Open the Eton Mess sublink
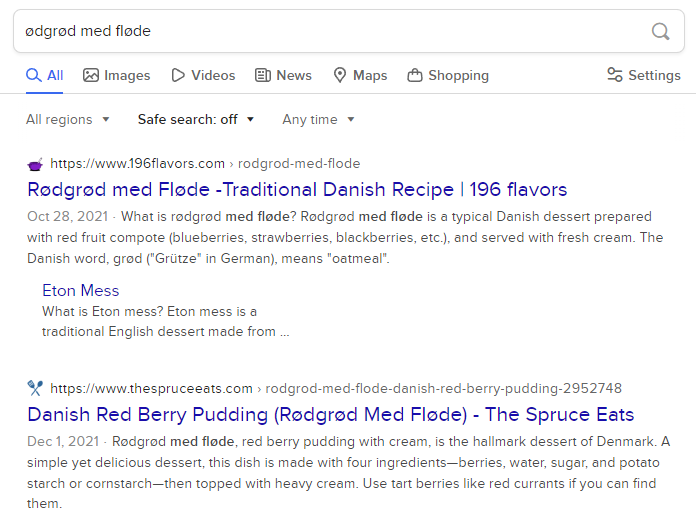 (80, 290)
